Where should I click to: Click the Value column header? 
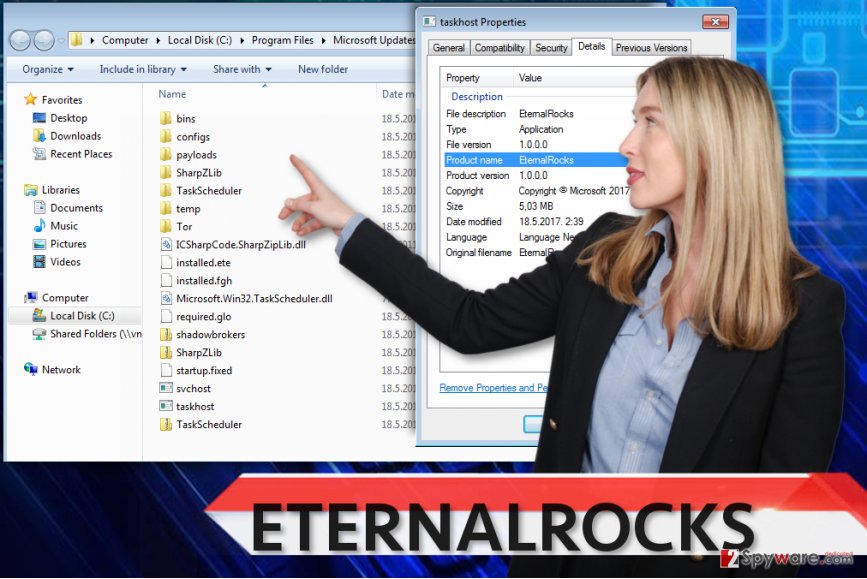(x=530, y=78)
